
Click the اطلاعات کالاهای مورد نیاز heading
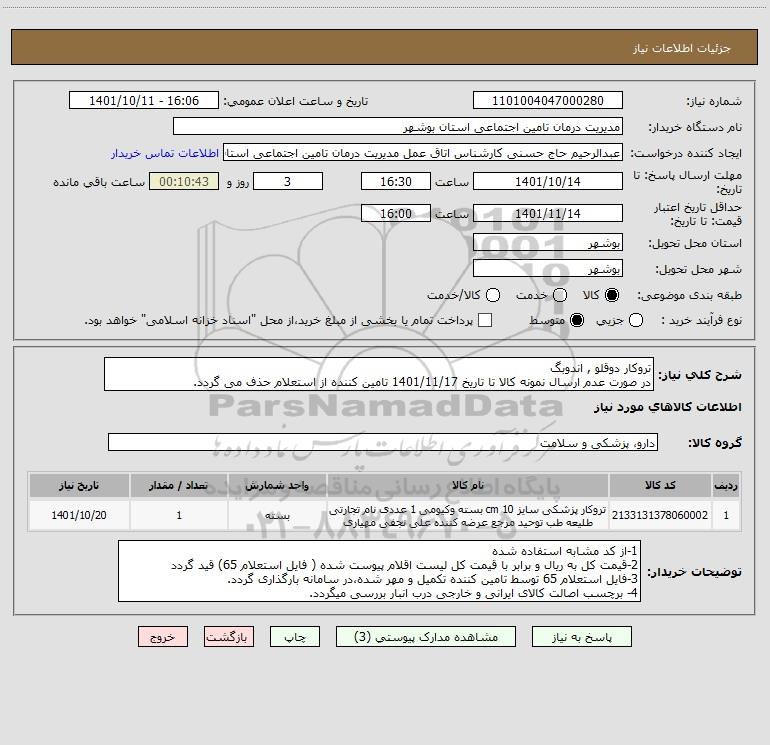(667, 407)
